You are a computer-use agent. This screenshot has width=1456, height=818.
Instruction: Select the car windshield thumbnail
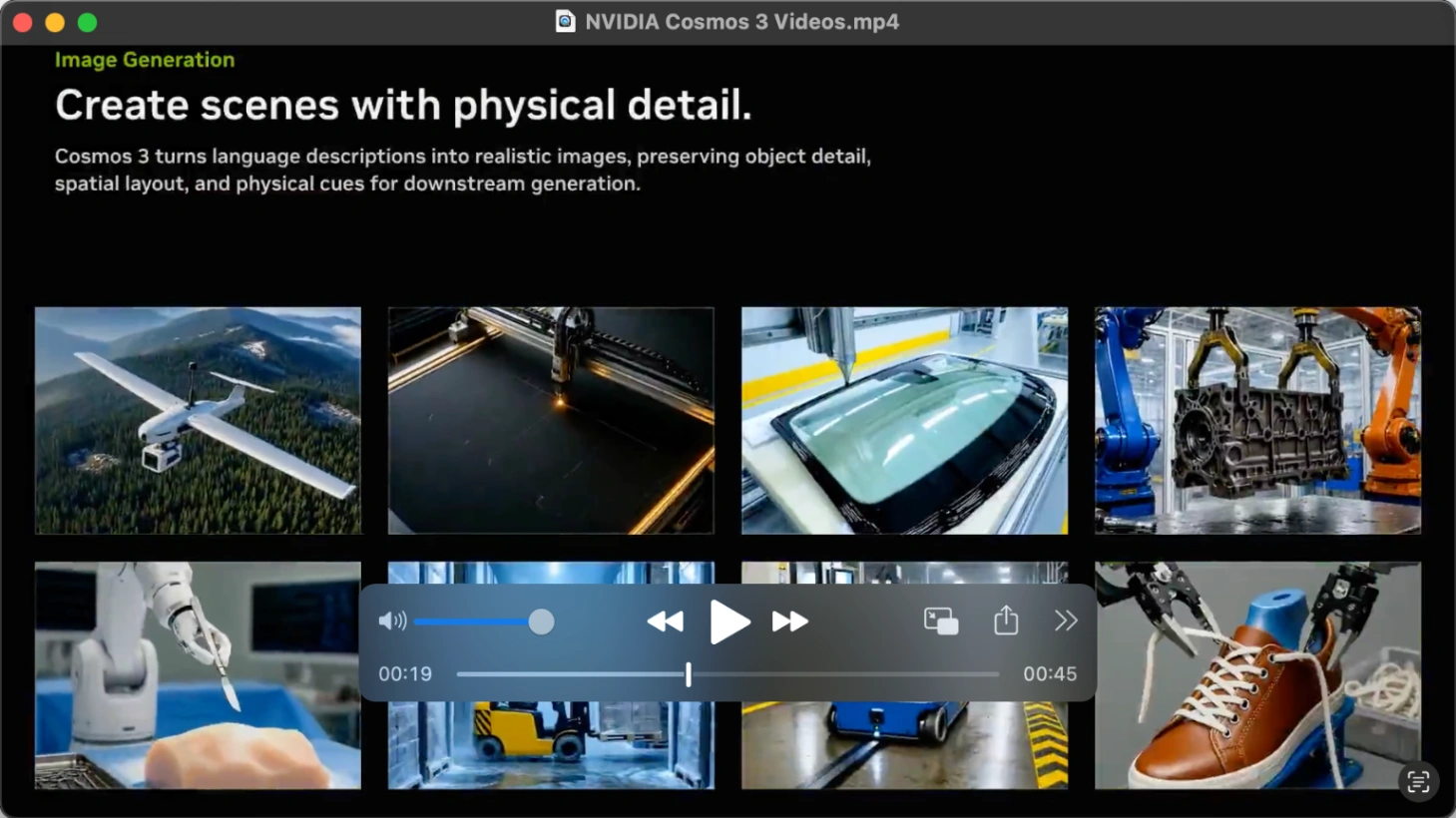coord(904,420)
